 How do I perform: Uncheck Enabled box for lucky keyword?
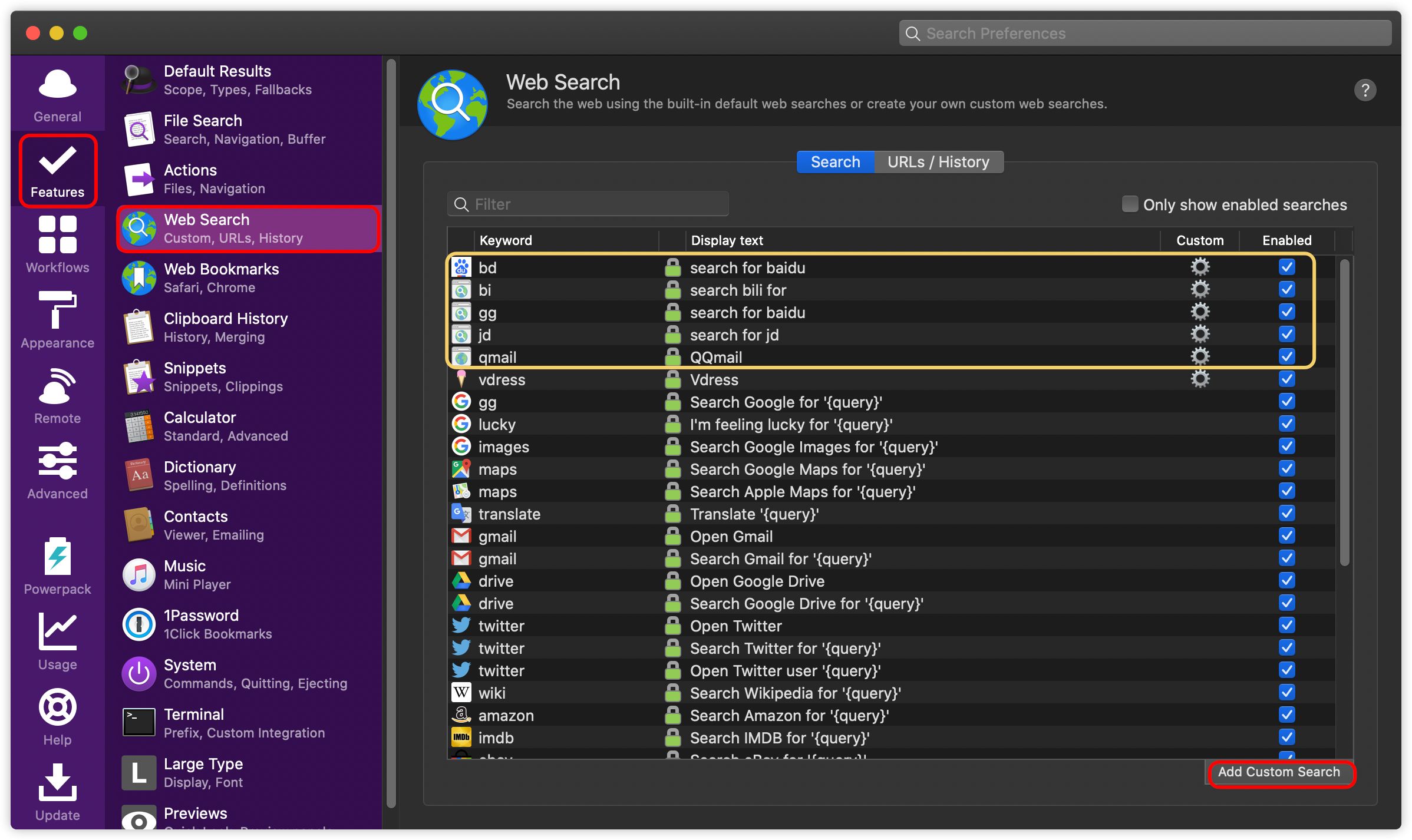coord(1286,424)
